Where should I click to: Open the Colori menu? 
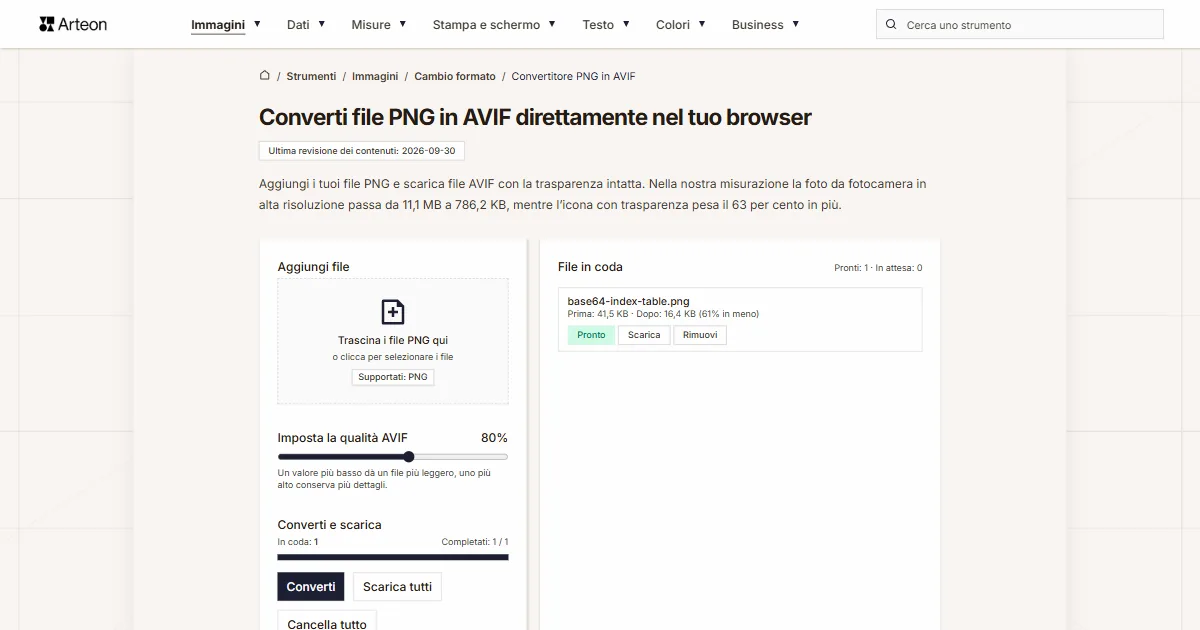coord(673,24)
